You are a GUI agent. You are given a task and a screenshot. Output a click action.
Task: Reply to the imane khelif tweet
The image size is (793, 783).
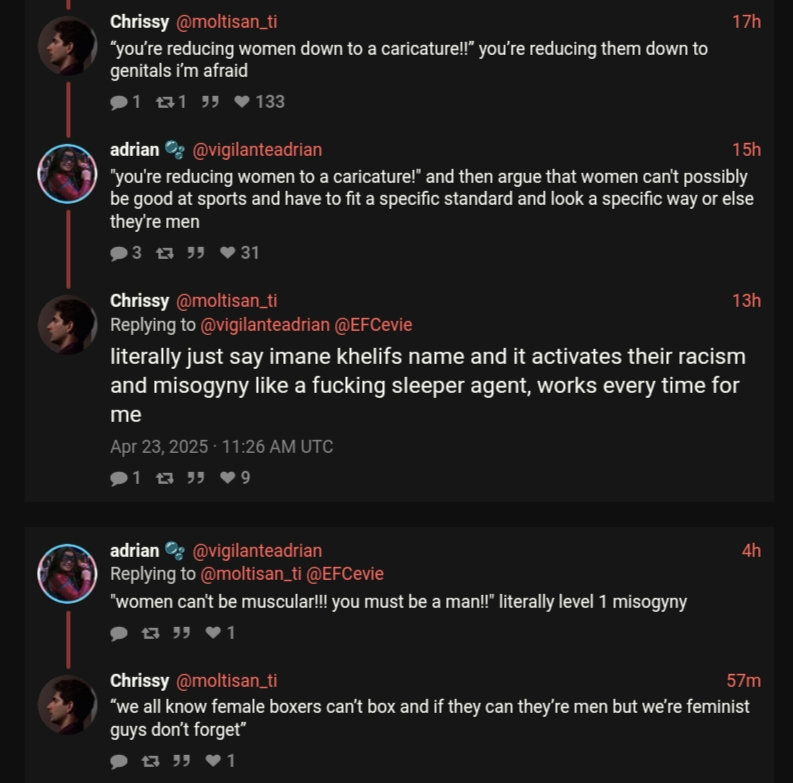pos(121,478)
